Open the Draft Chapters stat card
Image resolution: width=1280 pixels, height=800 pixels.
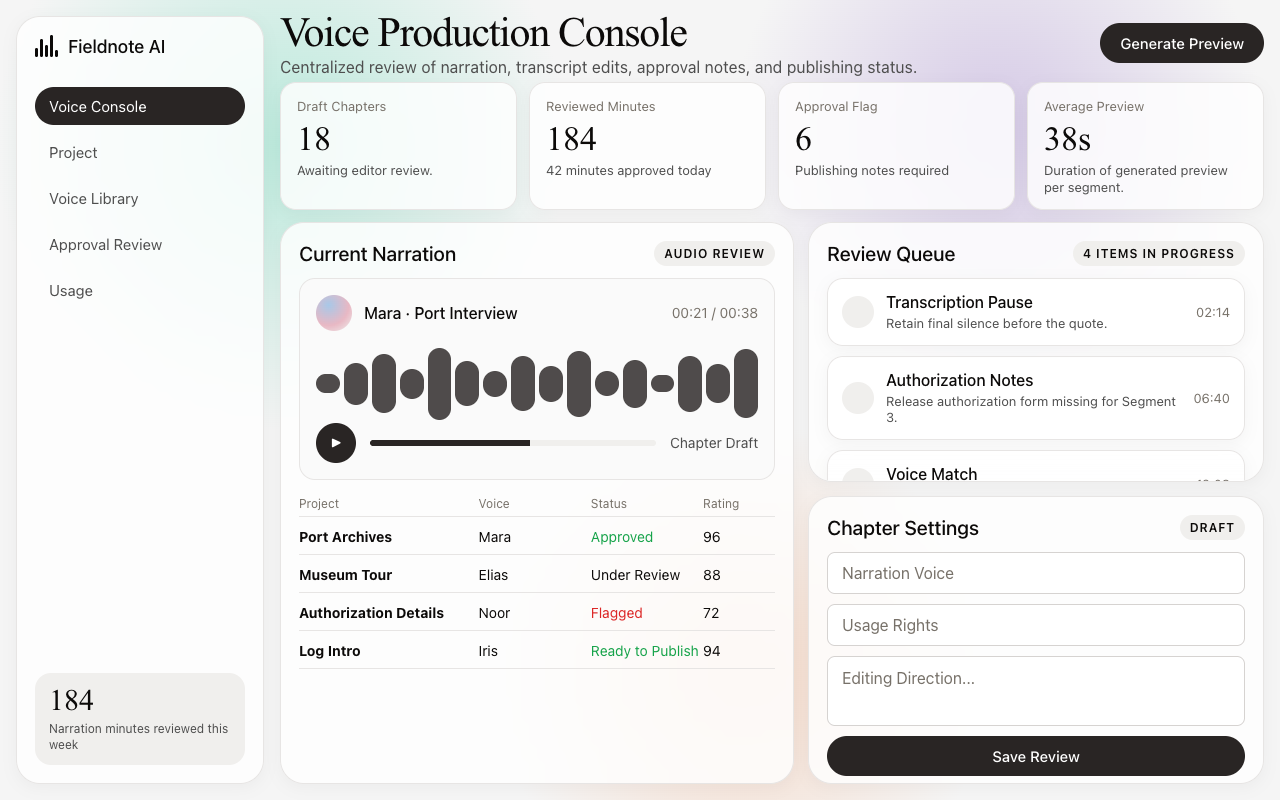point(398,146)
